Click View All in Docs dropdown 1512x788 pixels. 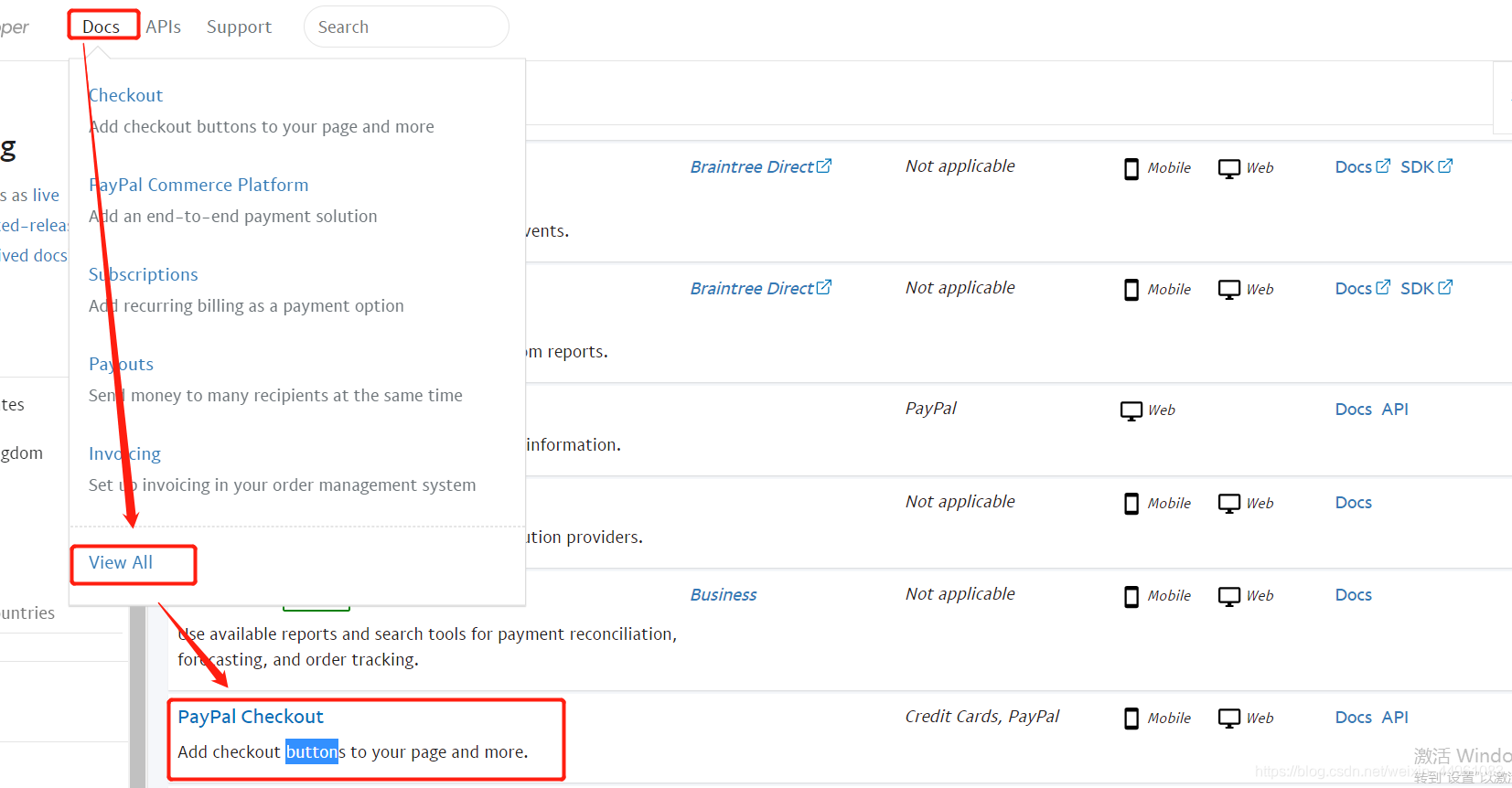(x=121, y=562)
